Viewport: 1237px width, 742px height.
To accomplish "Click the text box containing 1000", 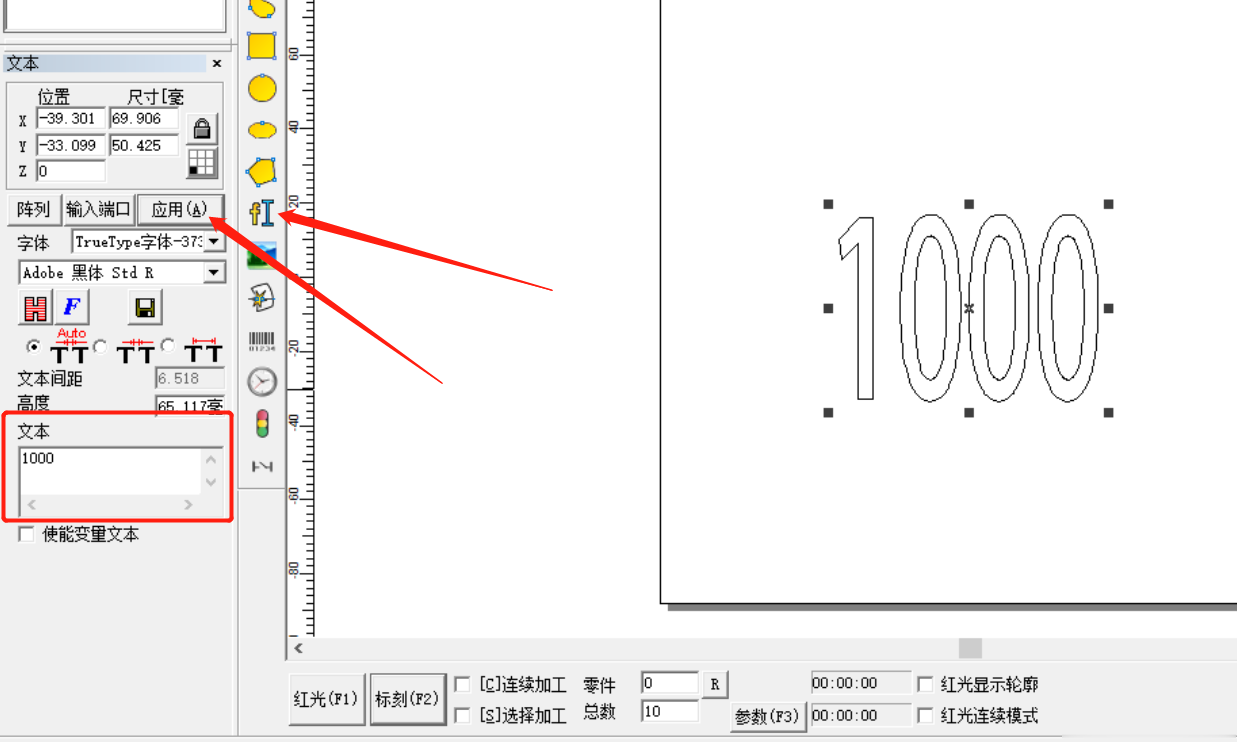I will tap(110, 471).
